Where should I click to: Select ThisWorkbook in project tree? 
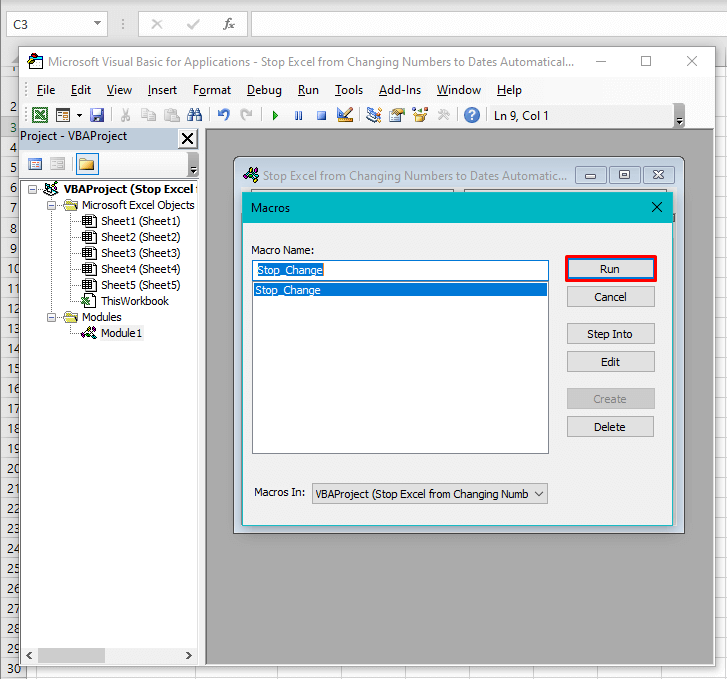(x=135, y=301)
